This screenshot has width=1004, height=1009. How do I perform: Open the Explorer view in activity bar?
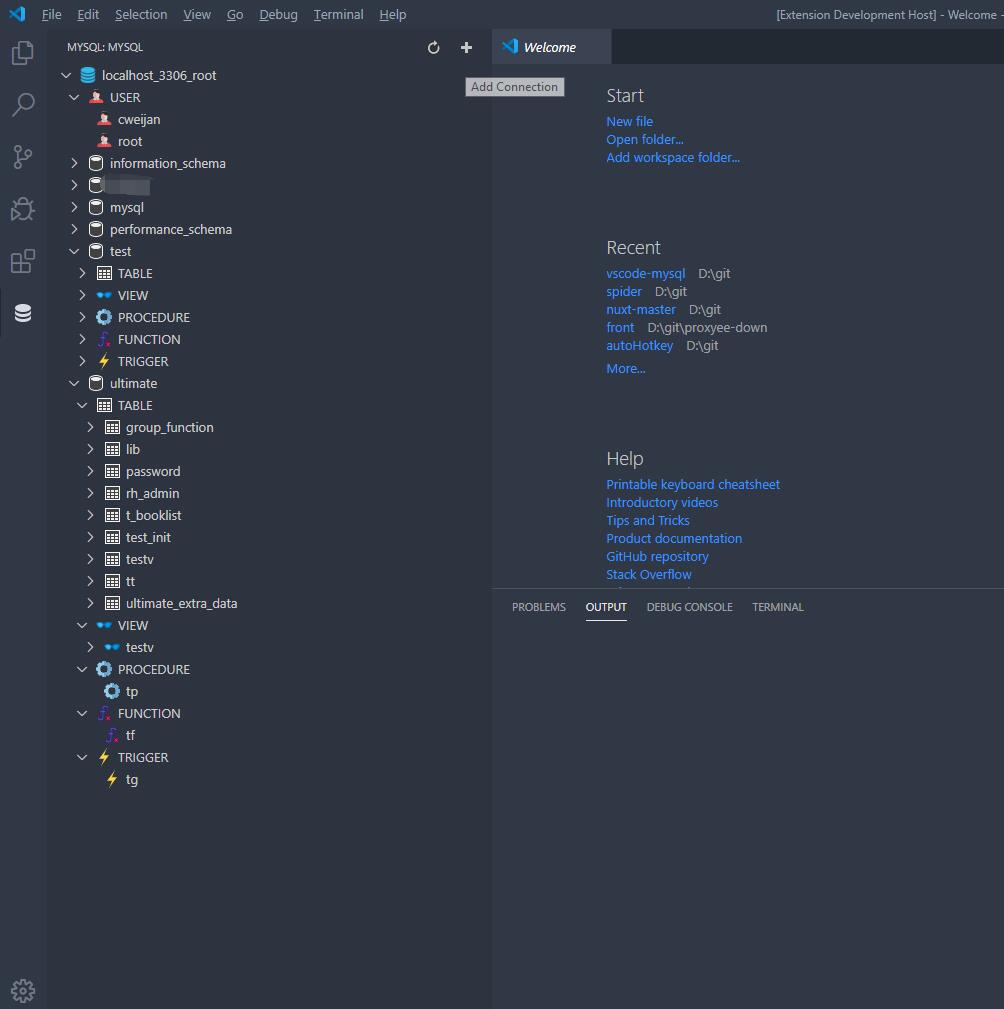coord(23,53)
